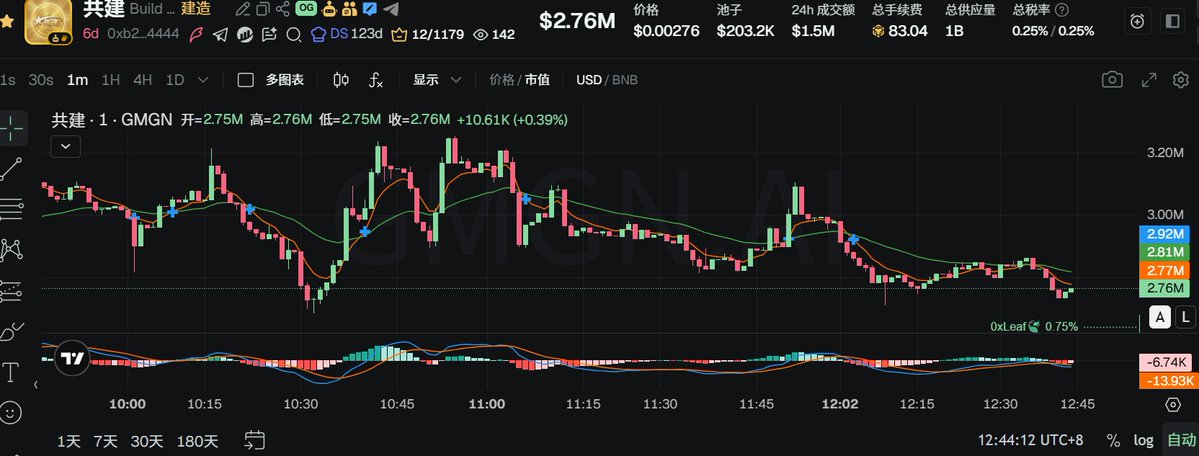Open the 显示 dropdown

[437, 80]
